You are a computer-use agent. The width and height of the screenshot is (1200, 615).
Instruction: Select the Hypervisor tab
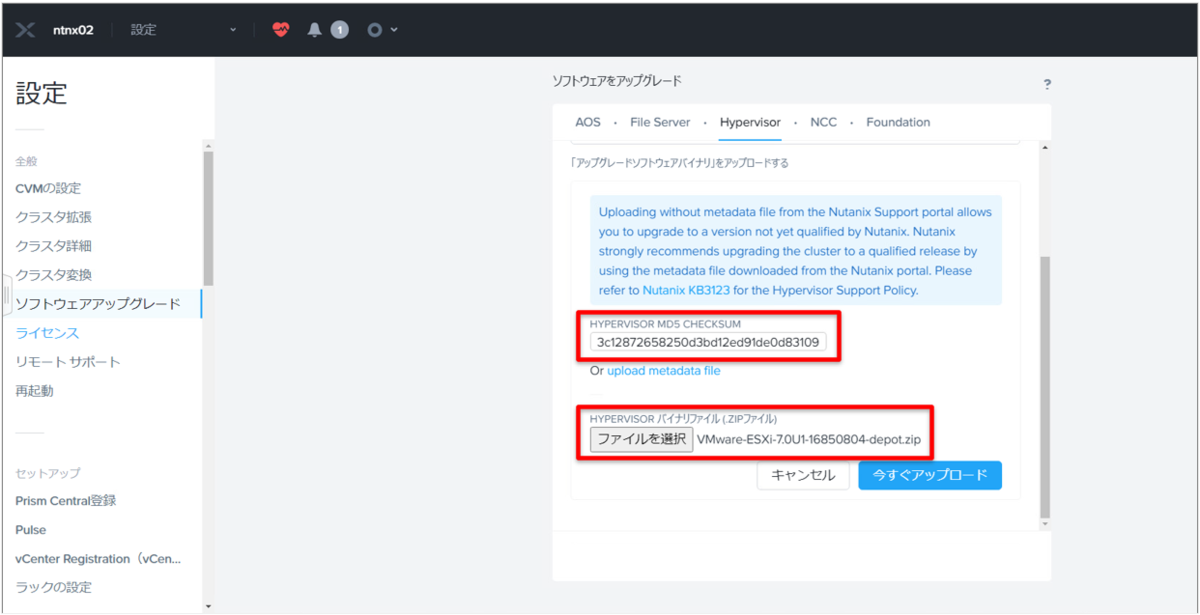click(750, 122)
